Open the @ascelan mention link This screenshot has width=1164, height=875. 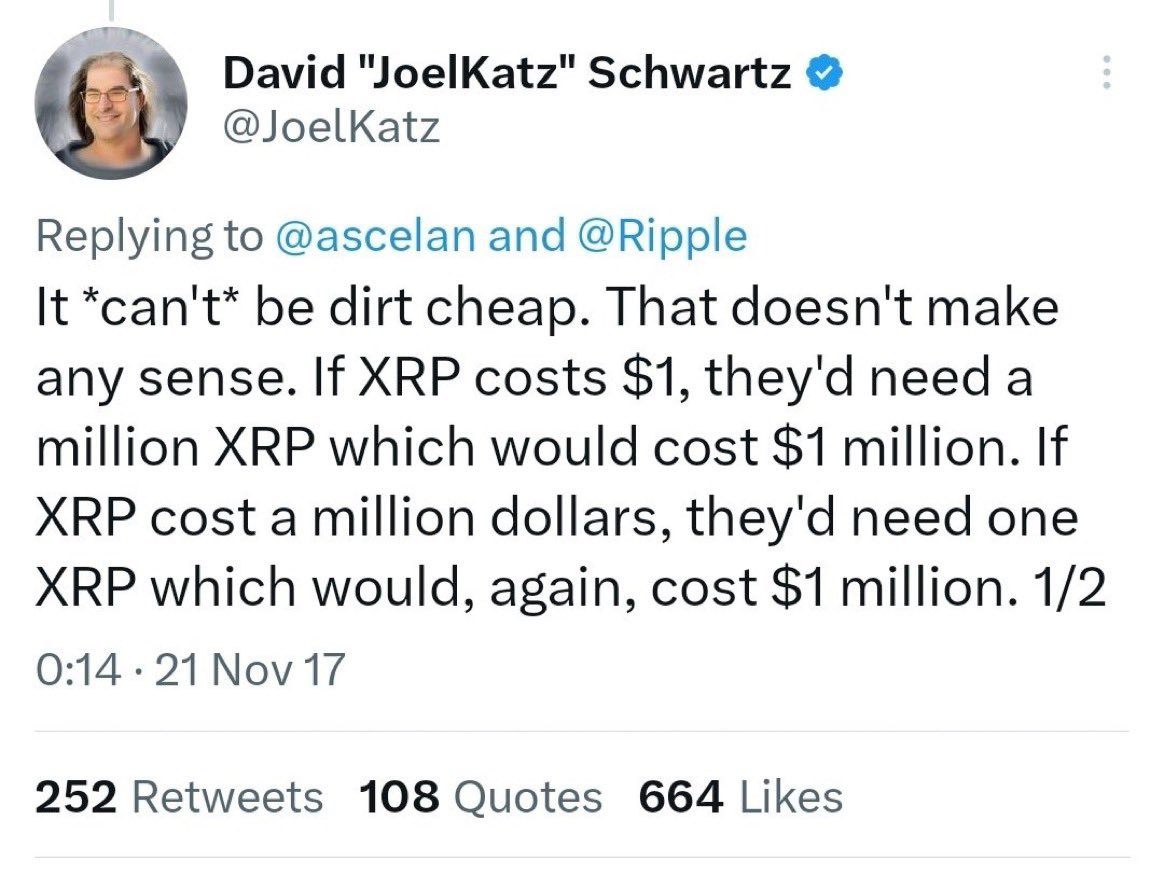point(374,236)
